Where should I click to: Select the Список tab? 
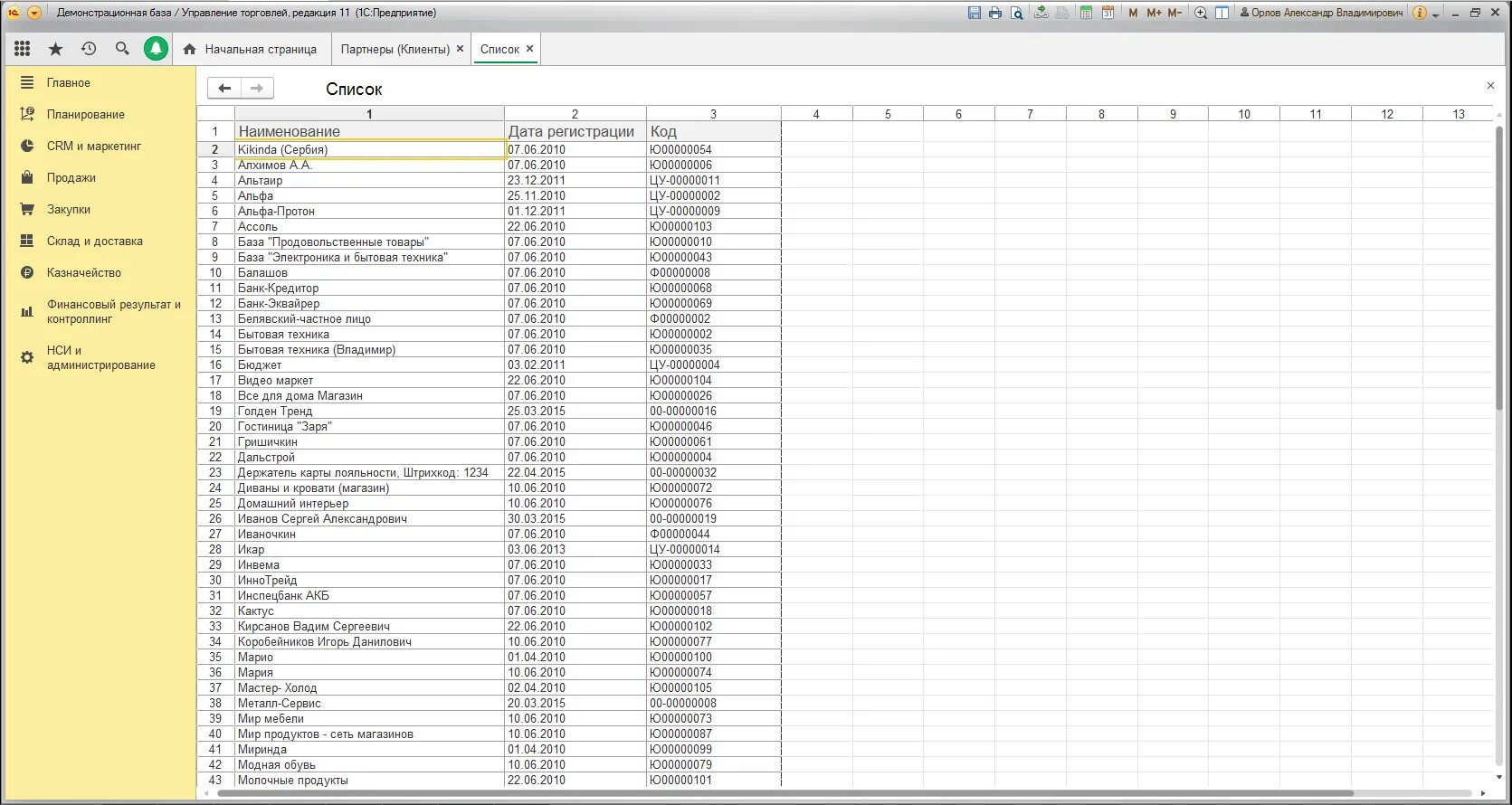coord(499,49)
